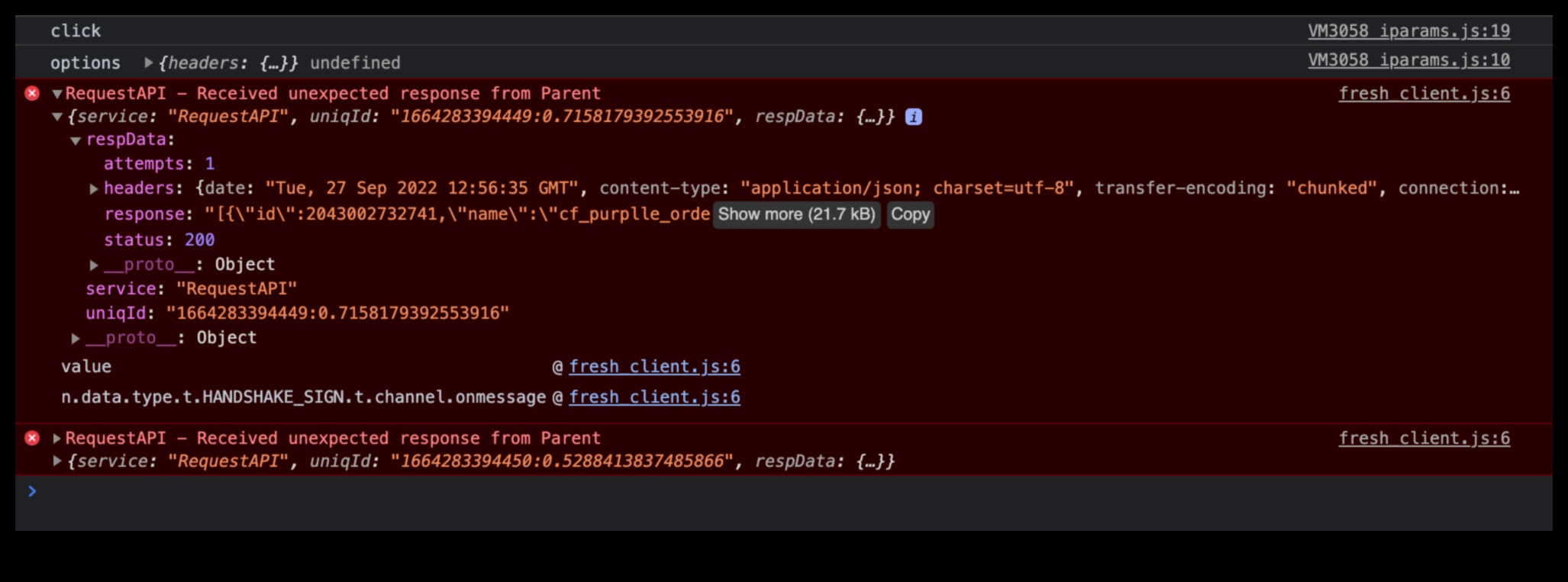Expand the second RequestAPI error message
Screen dimensions: 1568x582
[x=57, y=439]
